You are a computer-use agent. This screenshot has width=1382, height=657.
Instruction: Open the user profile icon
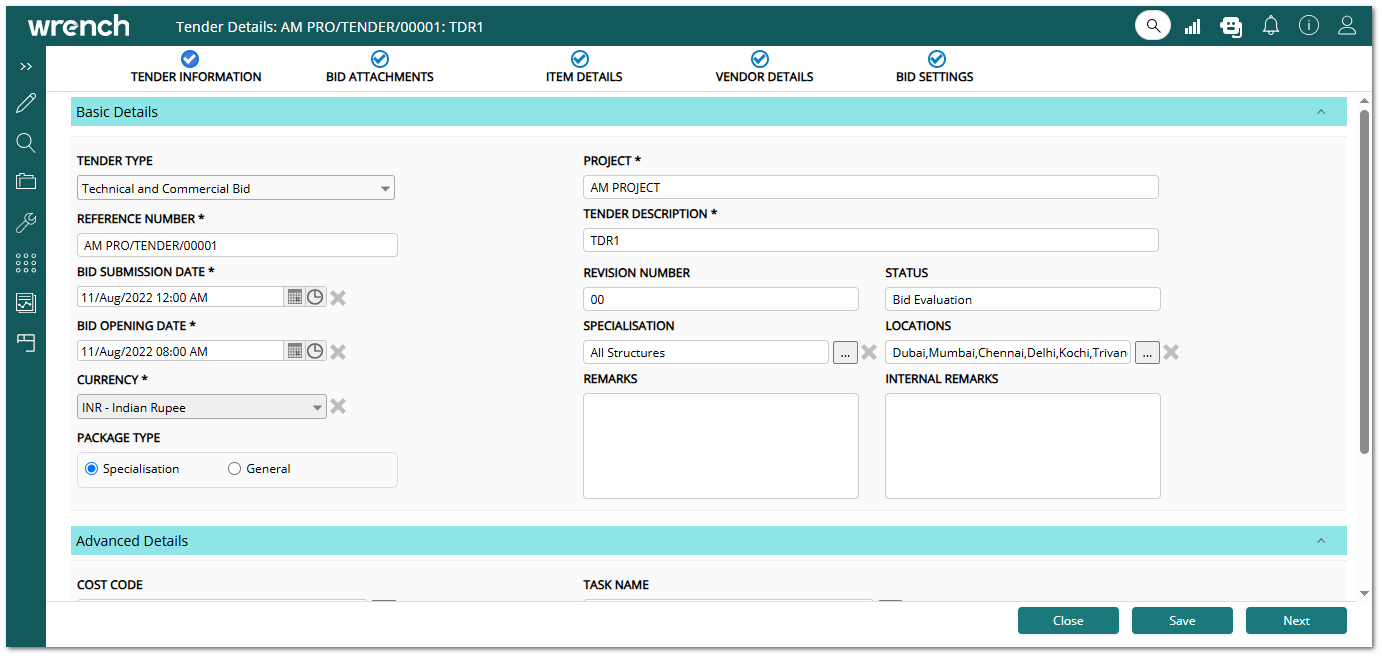(x=1347, y=26)
